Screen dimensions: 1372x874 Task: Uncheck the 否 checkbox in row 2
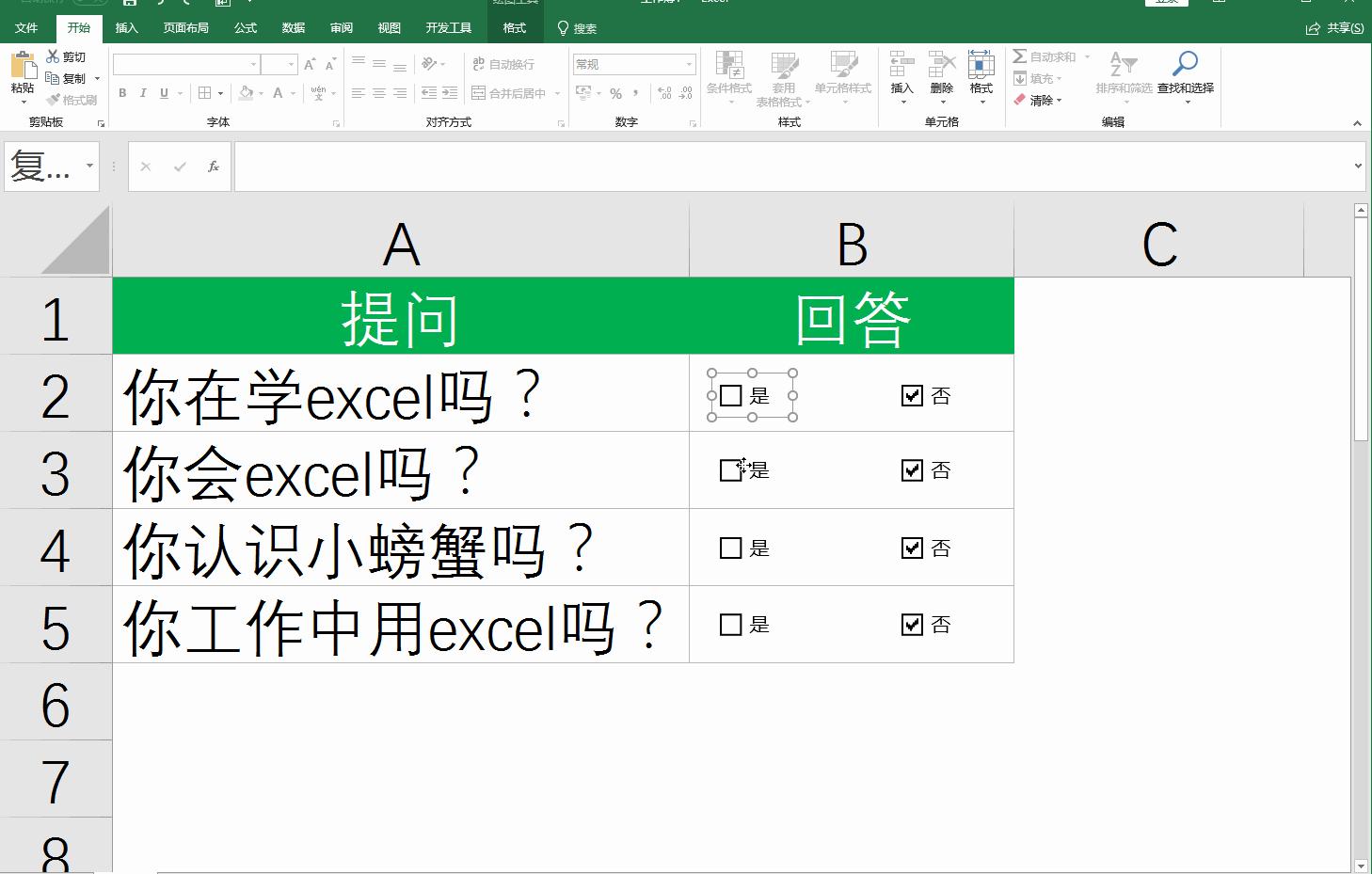tap(911, 396)
